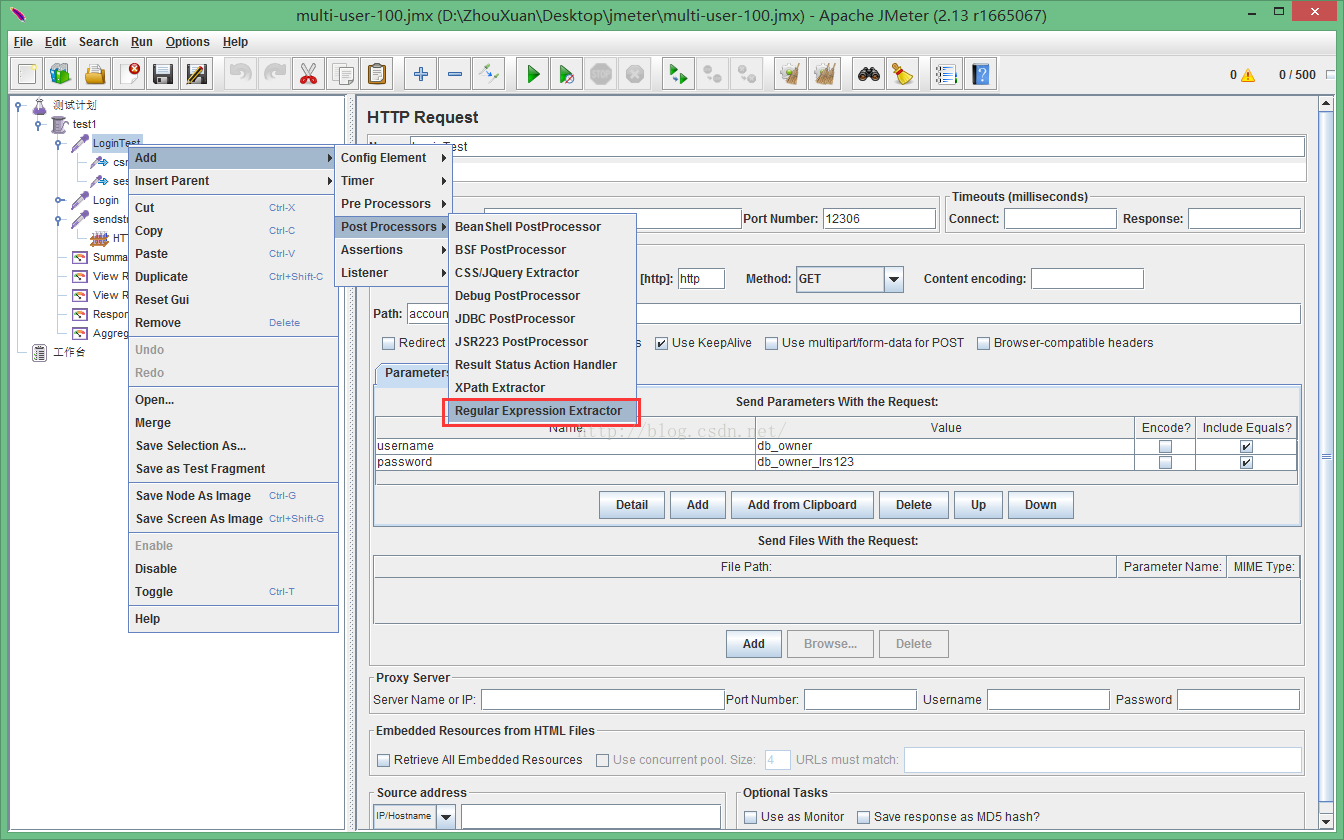
Task: Click the Reset search brush icon
Action: pos(903,74)
